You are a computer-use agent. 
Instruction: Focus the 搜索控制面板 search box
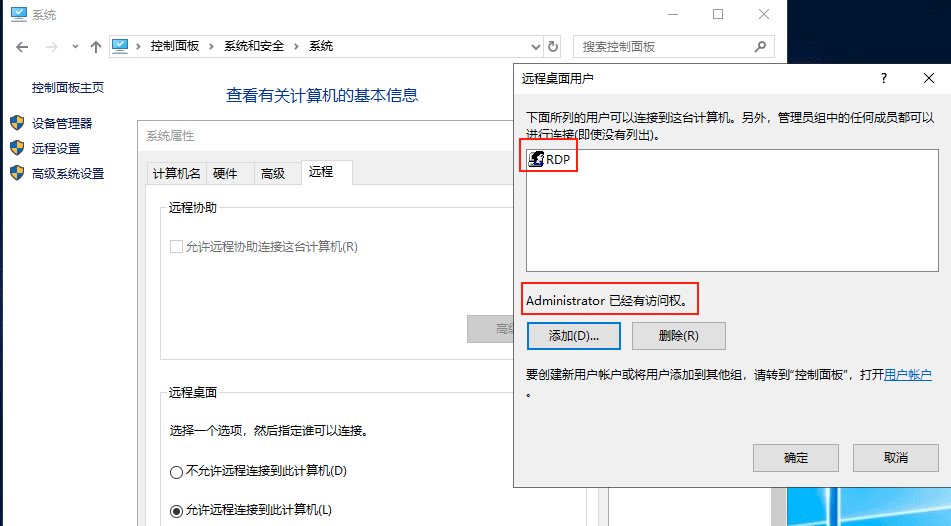point(673,47)
